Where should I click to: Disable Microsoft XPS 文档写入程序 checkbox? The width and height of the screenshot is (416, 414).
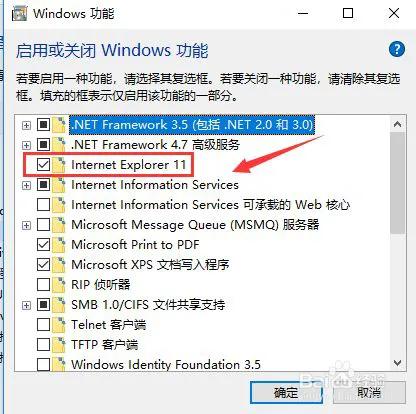click(43, 265)
